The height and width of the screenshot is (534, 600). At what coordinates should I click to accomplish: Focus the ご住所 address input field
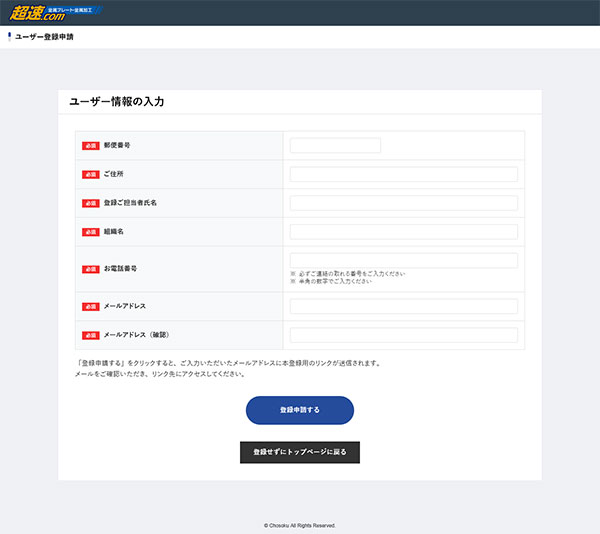(403, 174)
